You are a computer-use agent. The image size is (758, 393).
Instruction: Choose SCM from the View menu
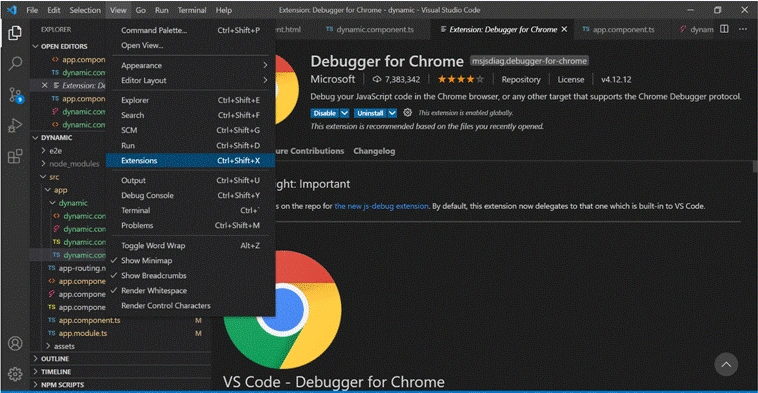[190, 130]
